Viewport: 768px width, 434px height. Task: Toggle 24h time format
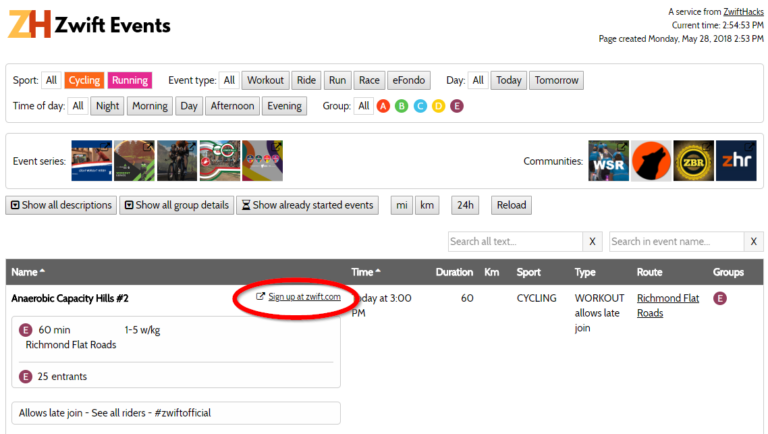(x=465, y=205)
